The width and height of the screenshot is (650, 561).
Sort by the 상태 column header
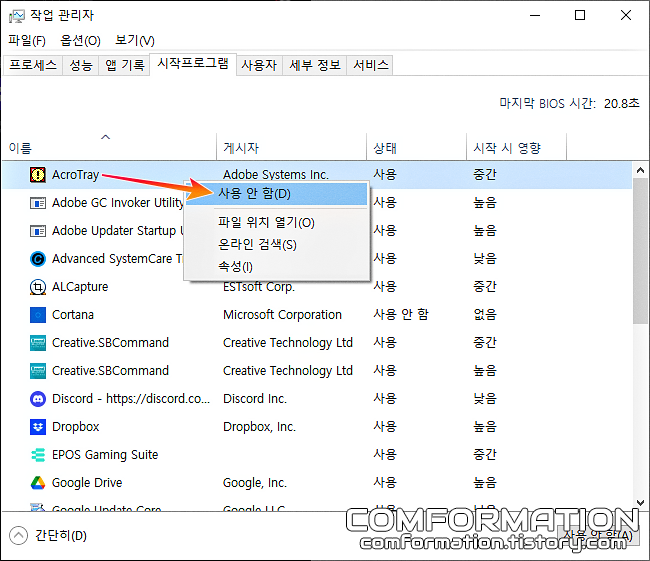(x=417, y=148)
